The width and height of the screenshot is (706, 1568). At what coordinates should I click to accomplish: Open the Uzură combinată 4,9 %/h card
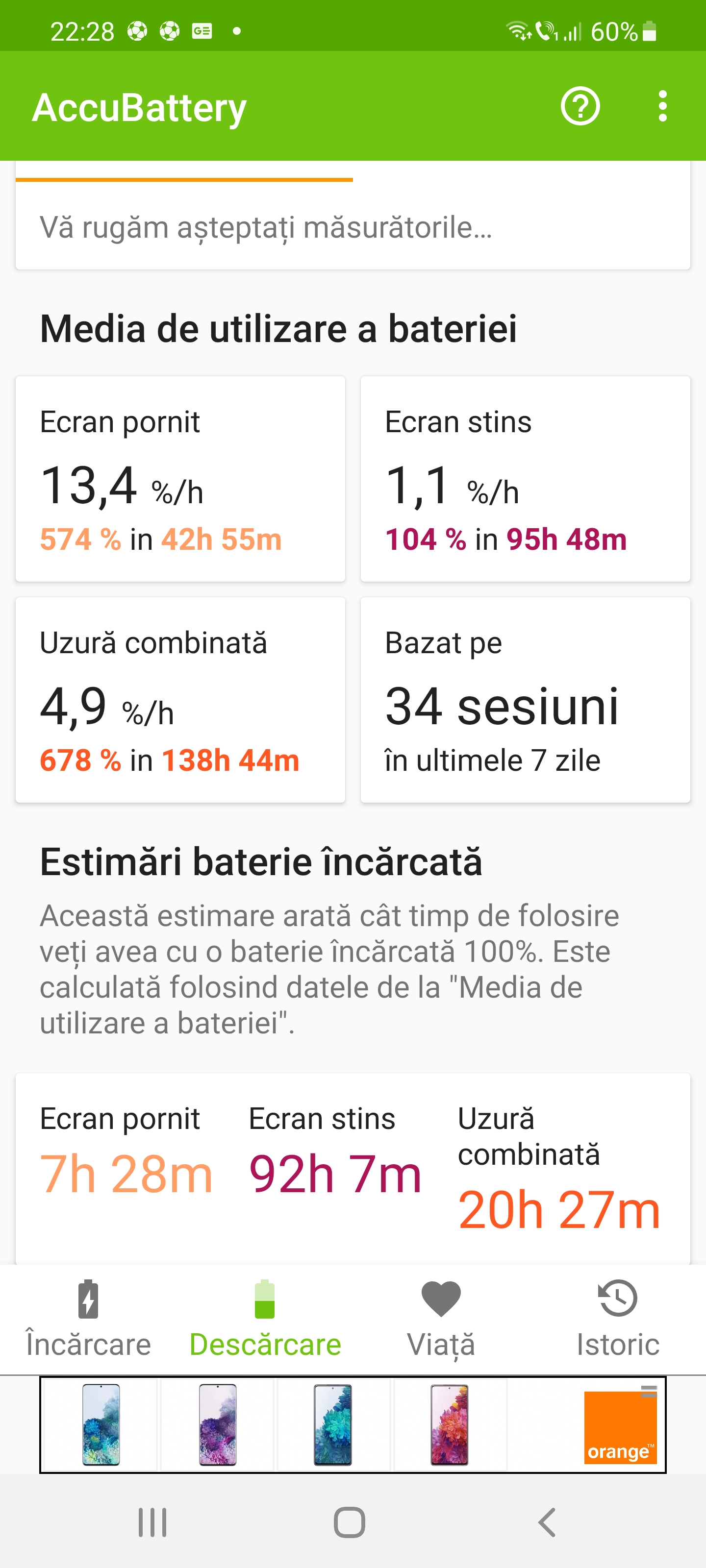point(180,700)
